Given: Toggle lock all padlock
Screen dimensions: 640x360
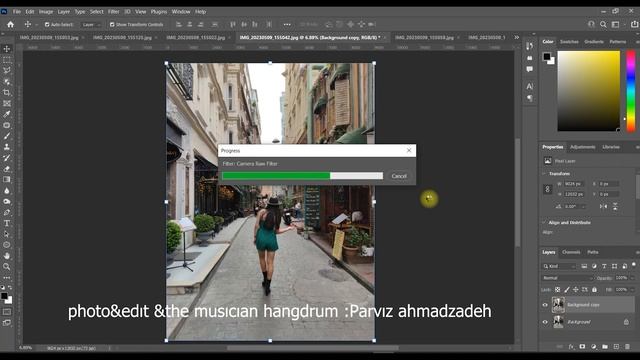Looking at the screenshot, I should pyautogui.click(x=594, y=289).
